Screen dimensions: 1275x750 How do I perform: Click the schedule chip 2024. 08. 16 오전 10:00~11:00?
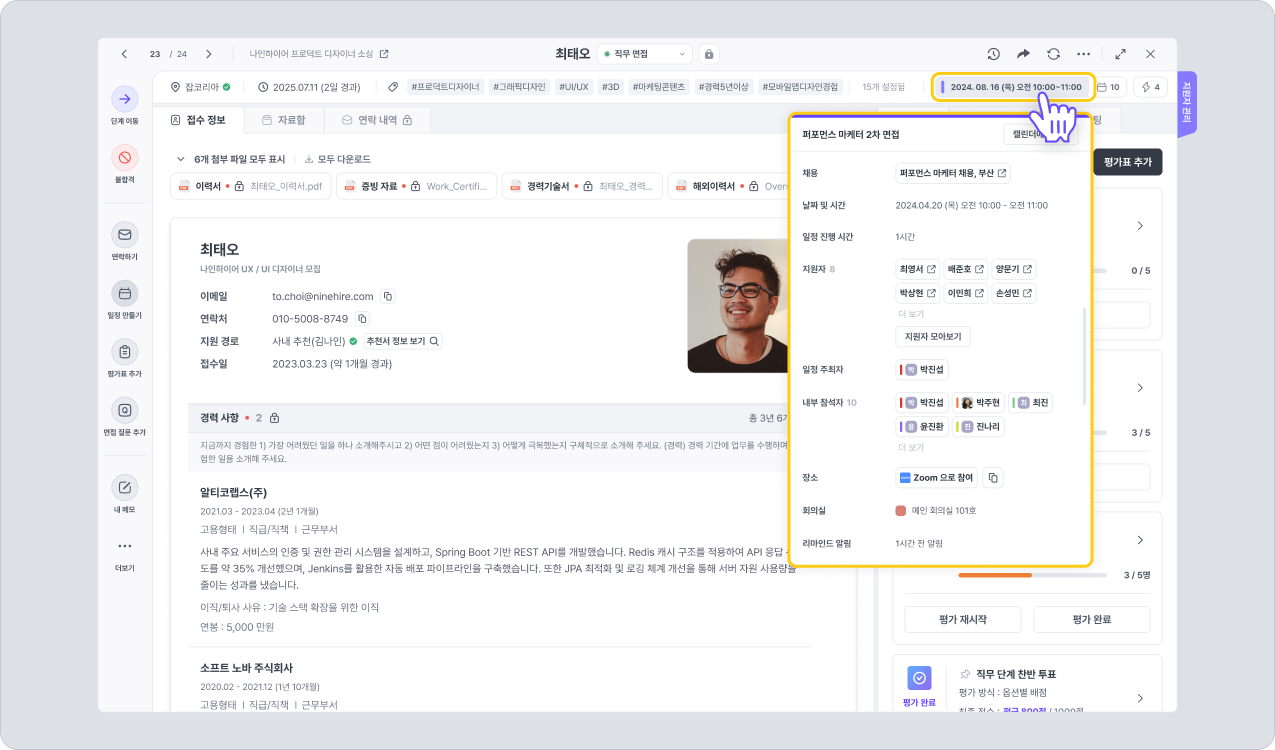point(1012,87)
